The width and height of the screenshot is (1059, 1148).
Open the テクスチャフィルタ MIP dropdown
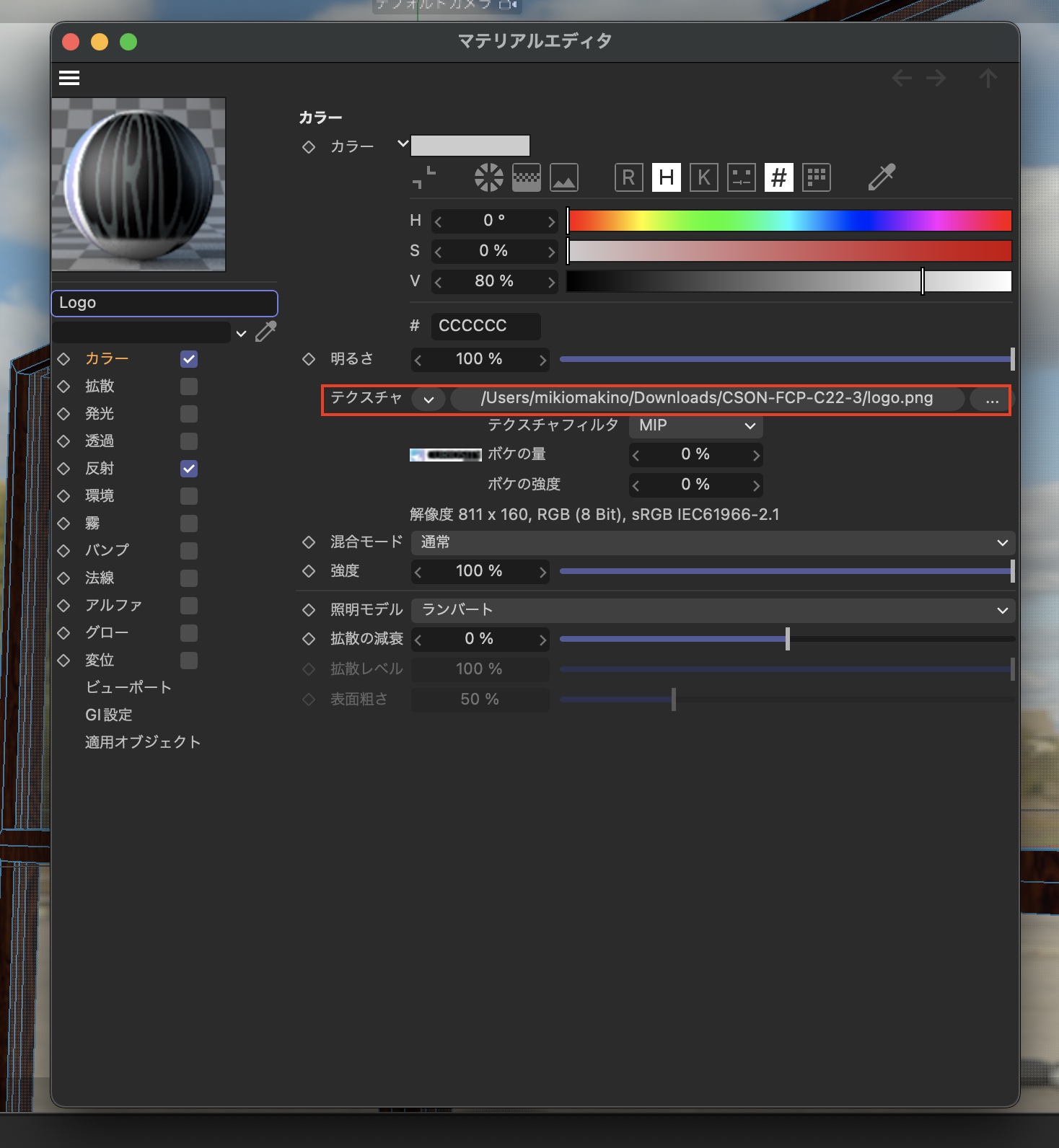[x=695, y=425]
